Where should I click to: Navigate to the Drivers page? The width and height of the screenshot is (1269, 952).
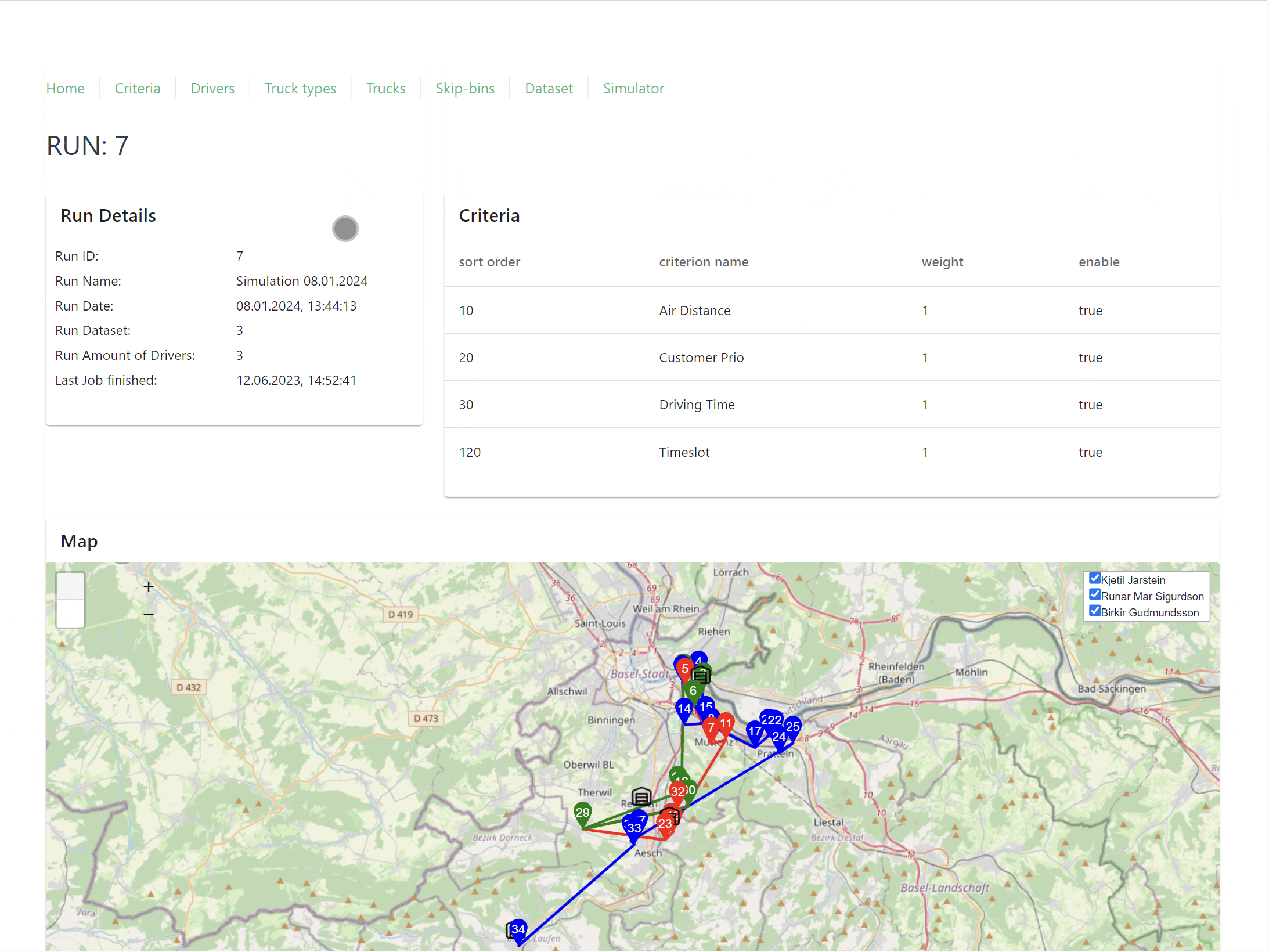coord(212,88)
